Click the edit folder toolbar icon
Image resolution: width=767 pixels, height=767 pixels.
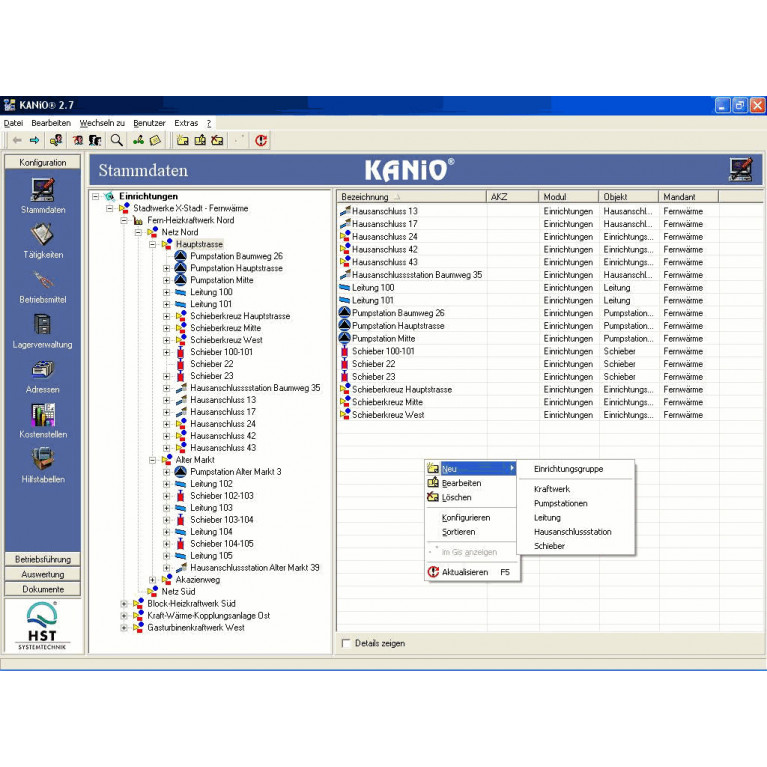click(200, 141)
